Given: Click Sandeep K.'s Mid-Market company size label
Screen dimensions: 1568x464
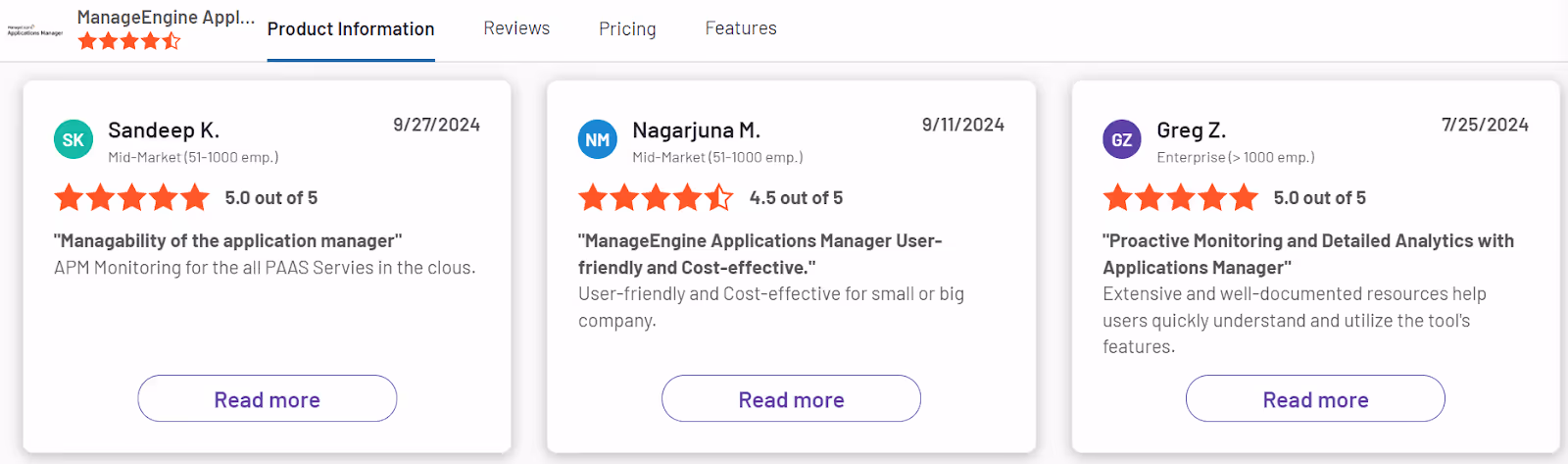Looking at the screenshot, I should tap(193, 157).
